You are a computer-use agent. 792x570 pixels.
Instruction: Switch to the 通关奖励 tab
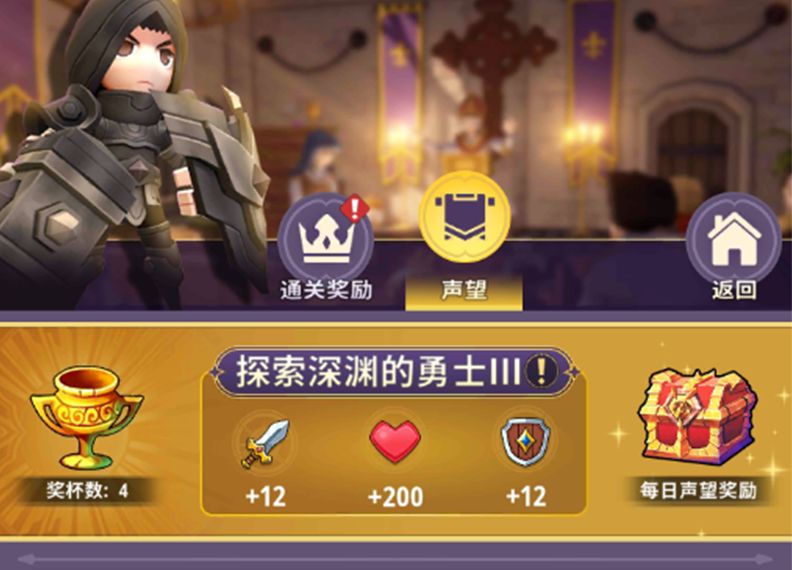pos(326,291)
